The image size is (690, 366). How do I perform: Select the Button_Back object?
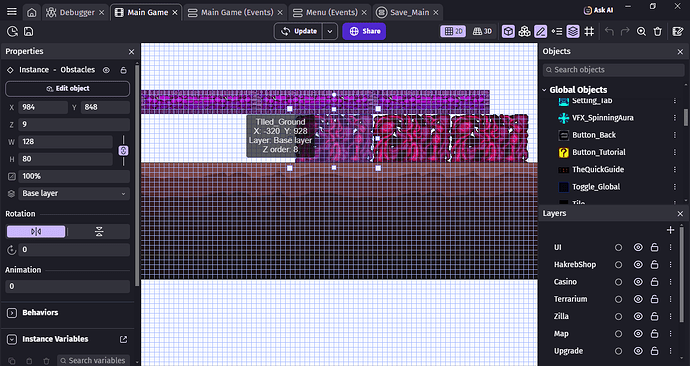[x=594, y=135]
